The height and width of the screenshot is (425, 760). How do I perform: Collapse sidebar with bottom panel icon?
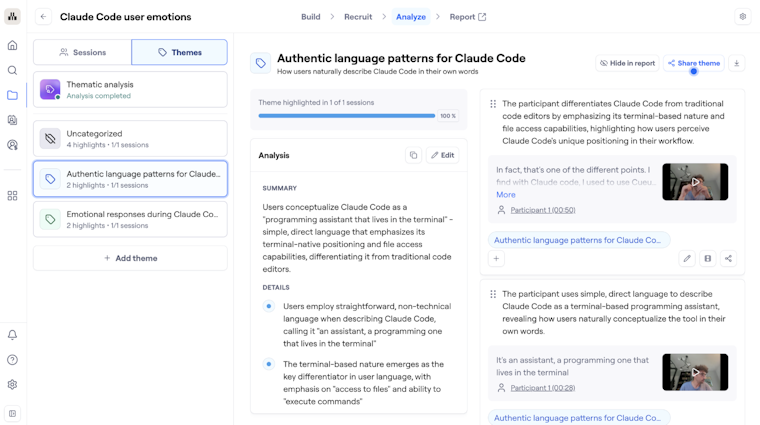[13, 413]
